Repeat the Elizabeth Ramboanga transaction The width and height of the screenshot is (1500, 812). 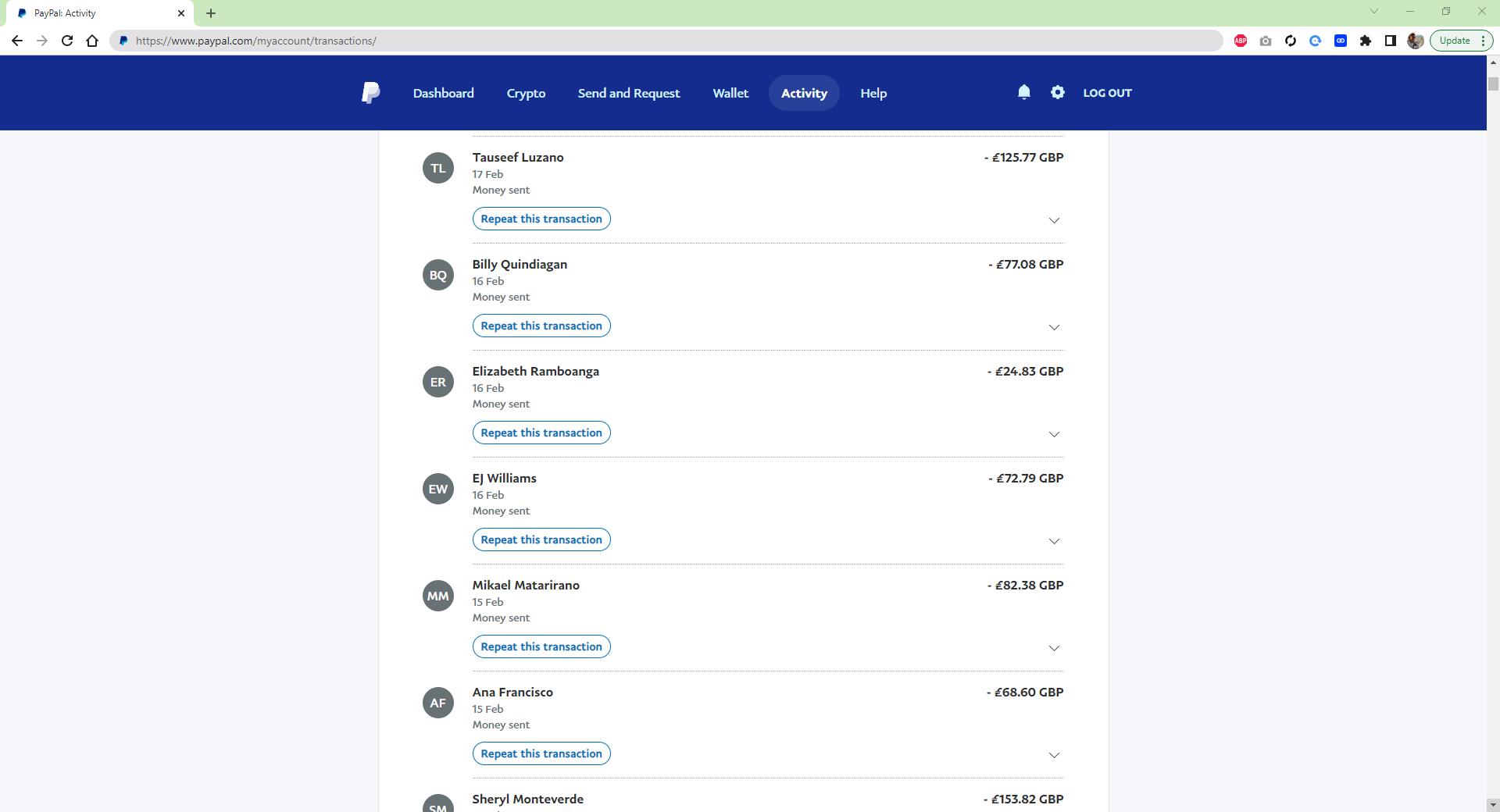[x=541, y=433]
